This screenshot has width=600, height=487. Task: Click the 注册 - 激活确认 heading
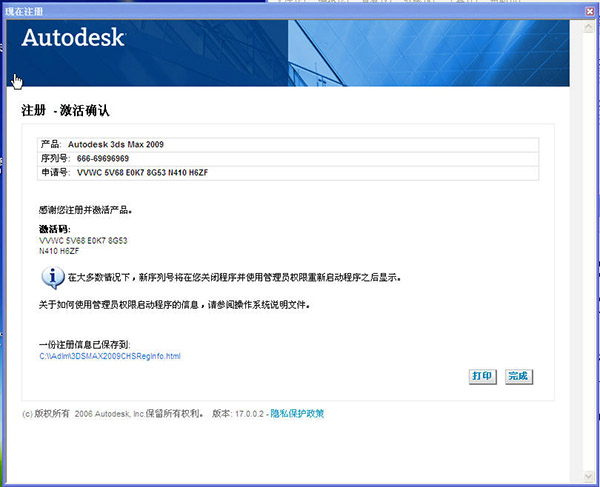click(x=65, y=111)
